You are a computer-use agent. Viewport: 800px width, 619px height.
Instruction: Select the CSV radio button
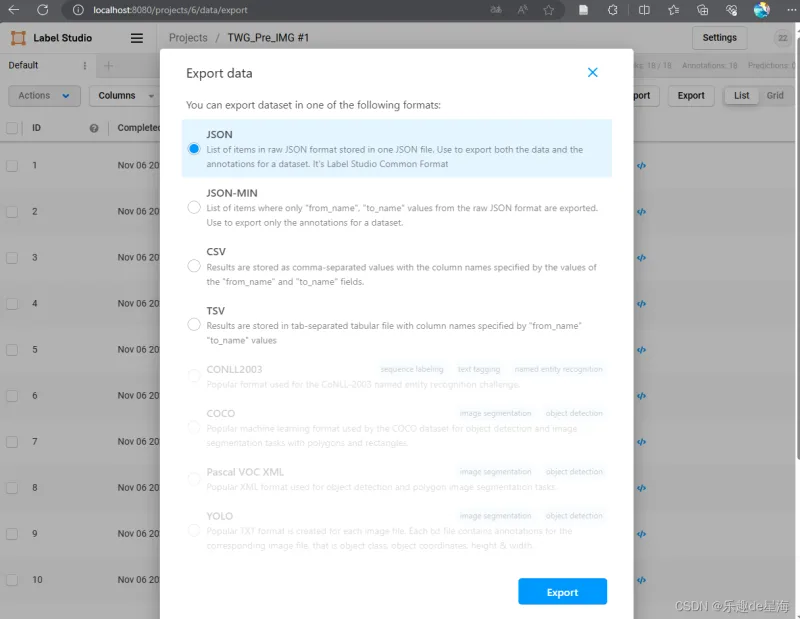tap(194, 266)
